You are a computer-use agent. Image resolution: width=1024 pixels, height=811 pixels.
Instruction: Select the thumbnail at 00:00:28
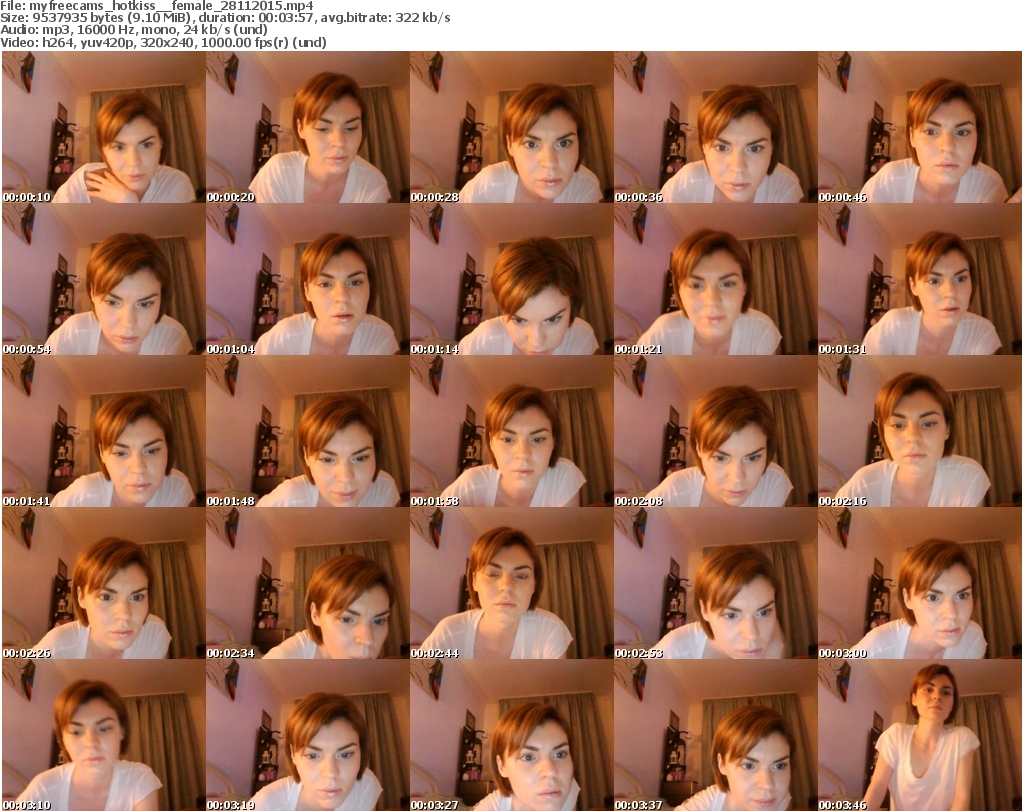click(x=511, y=127)
